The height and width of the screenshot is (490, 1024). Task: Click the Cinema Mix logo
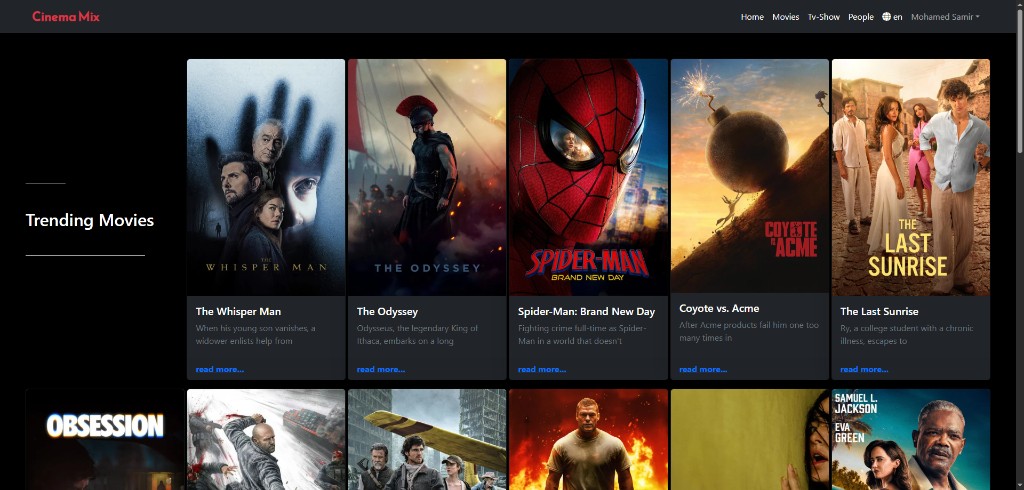click(66, 17)
